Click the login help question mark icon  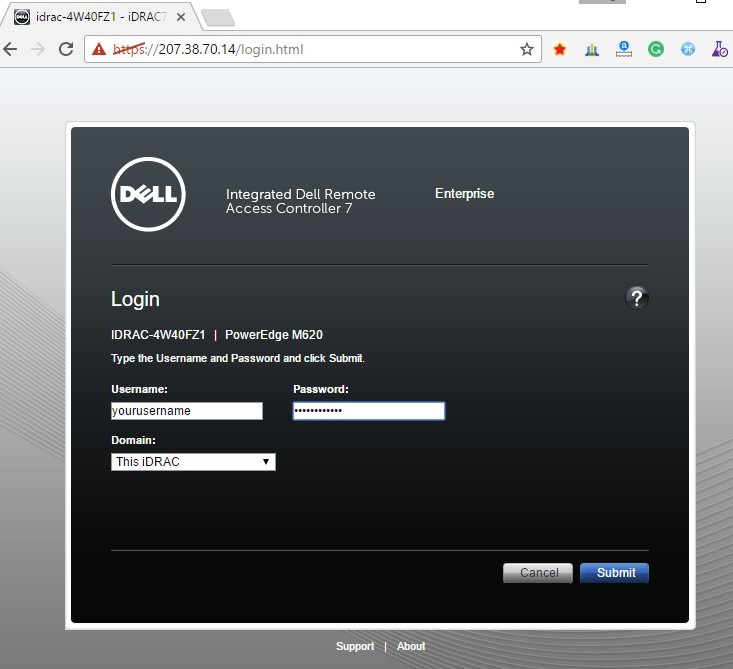(x=637, y=298)
